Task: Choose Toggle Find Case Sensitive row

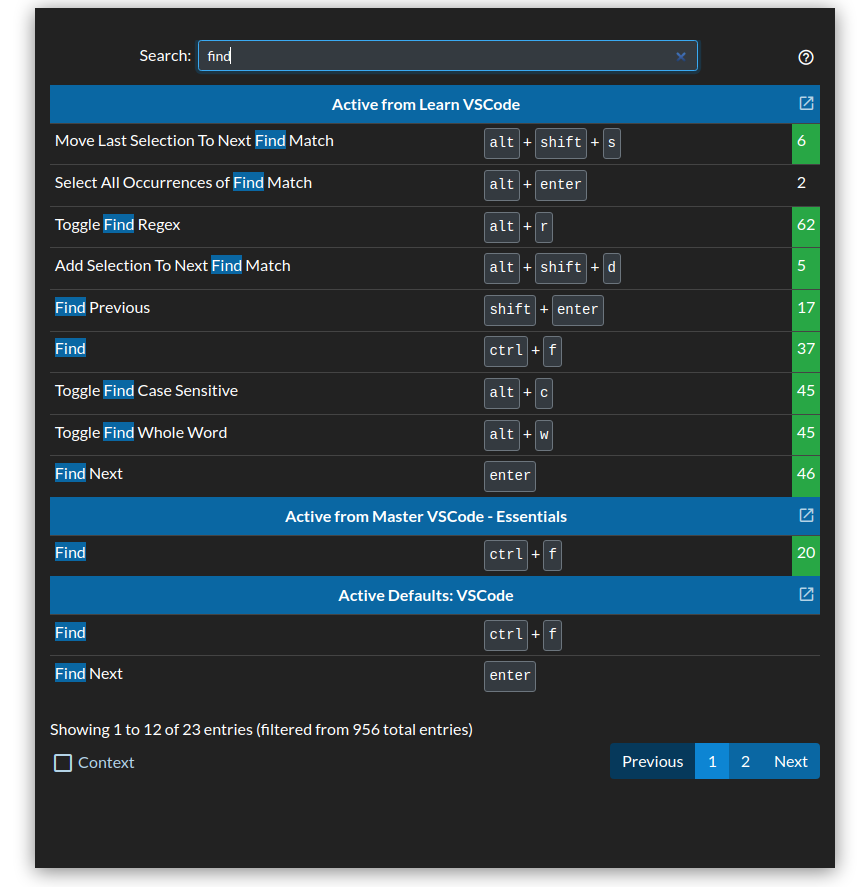Action: pyautogui.click(x=434, y=393)
